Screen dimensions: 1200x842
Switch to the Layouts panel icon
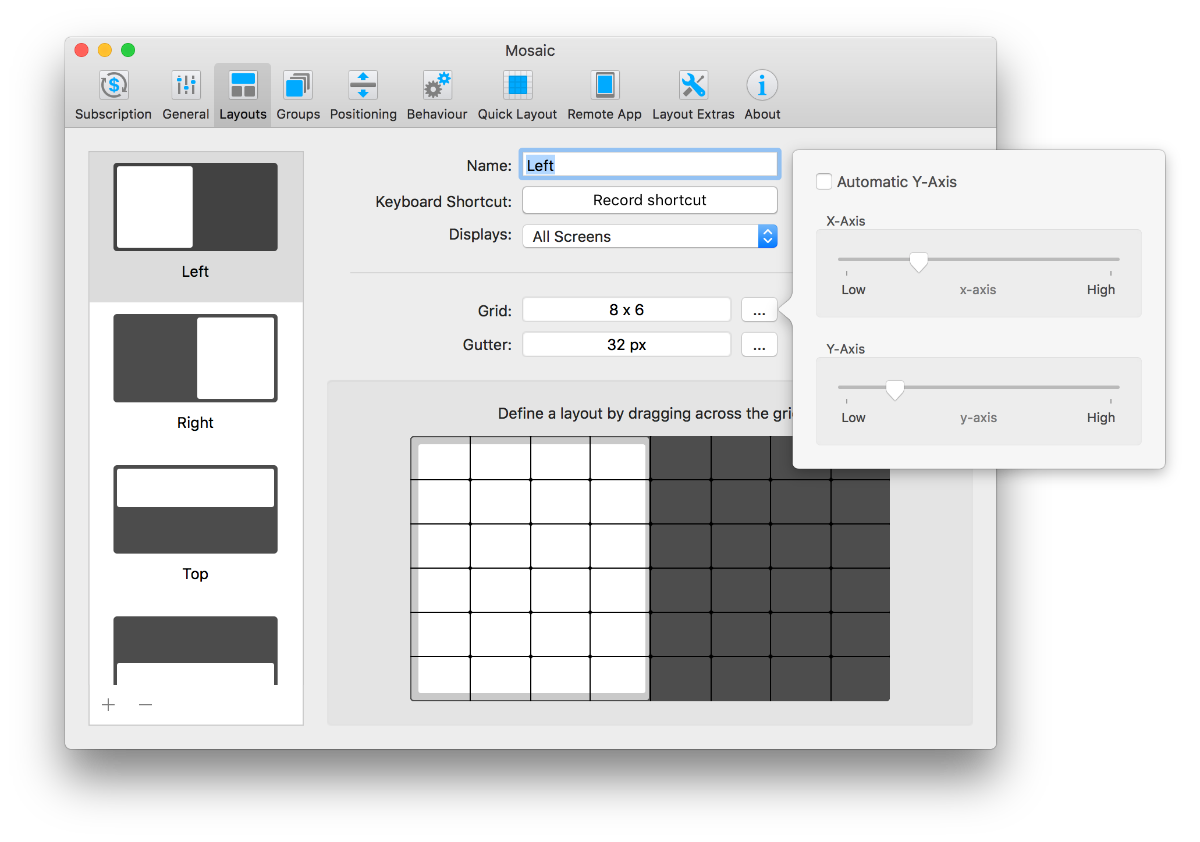[242, 93]
